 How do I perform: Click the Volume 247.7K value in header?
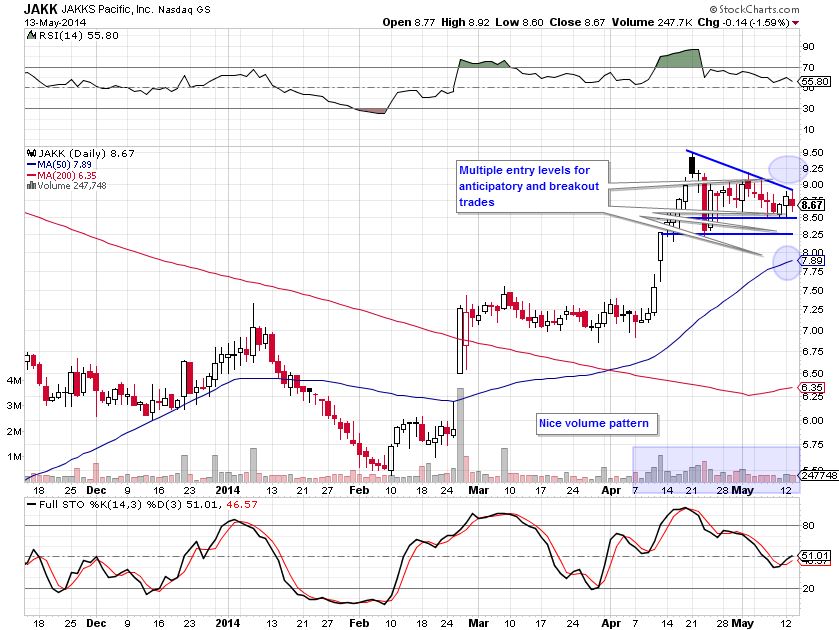pos(652,22)
